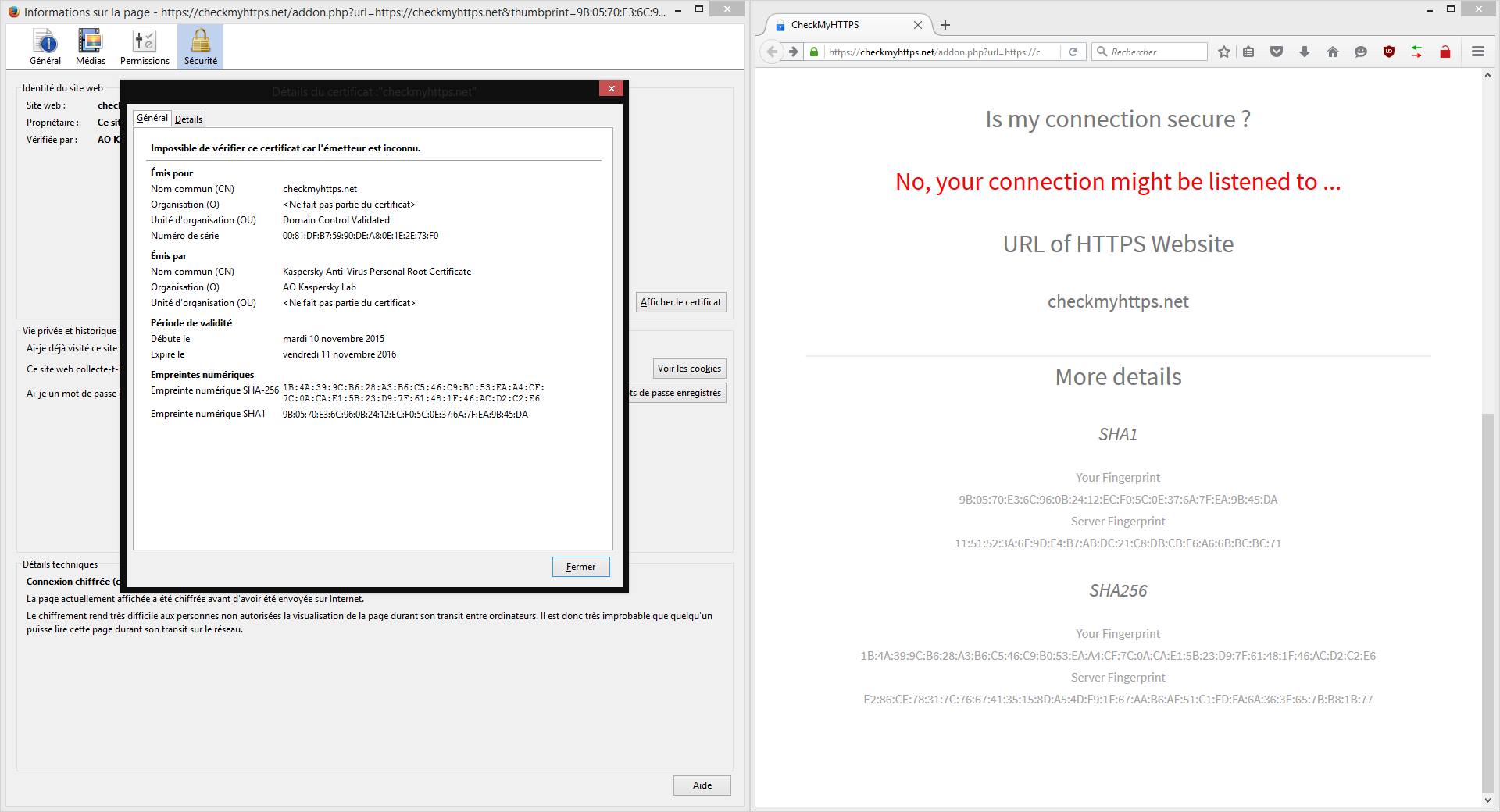Image resolution: width=1500 pixels, height=812 pixels.
Task: Click the Fermer button
Action: tap(580, 567)
